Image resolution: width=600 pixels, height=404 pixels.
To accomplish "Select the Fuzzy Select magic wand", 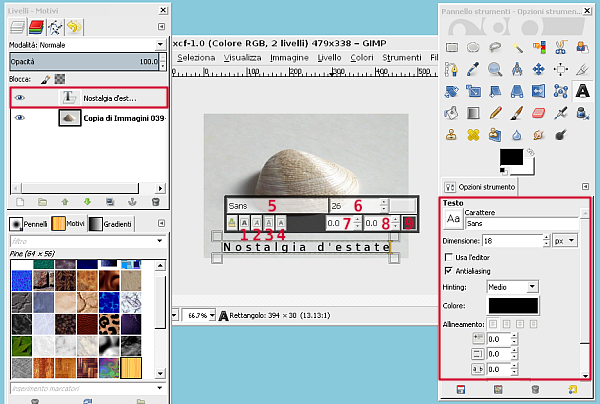I will (518, 47).
